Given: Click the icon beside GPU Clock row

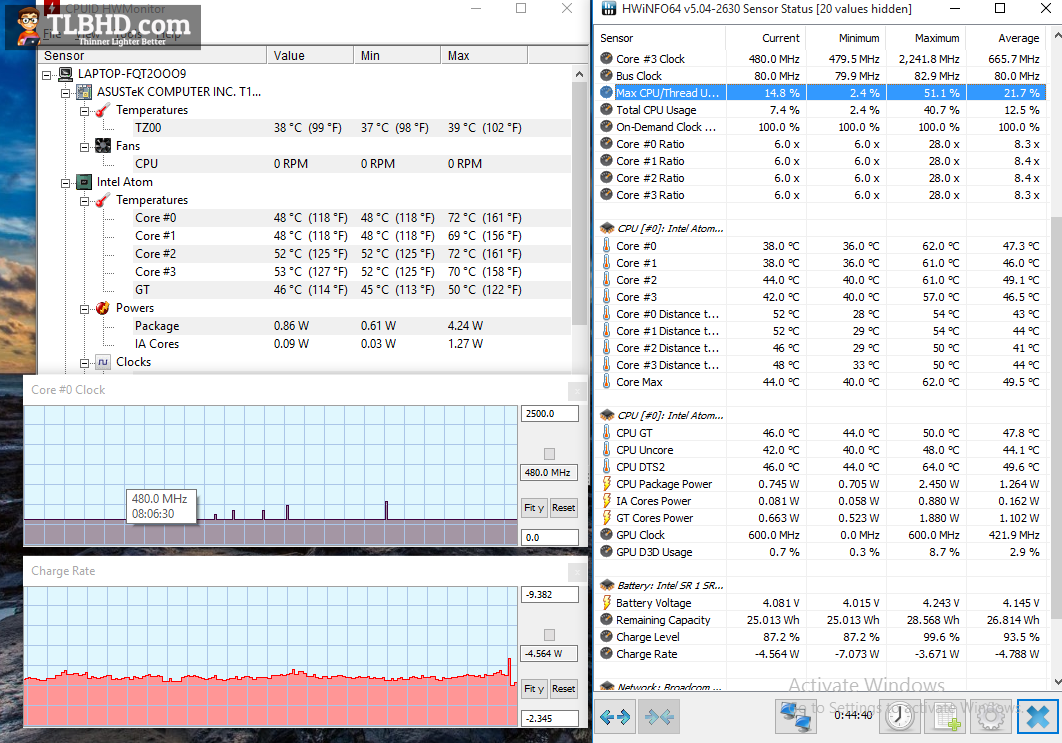Looking at the screenshot, I should 606,534.
